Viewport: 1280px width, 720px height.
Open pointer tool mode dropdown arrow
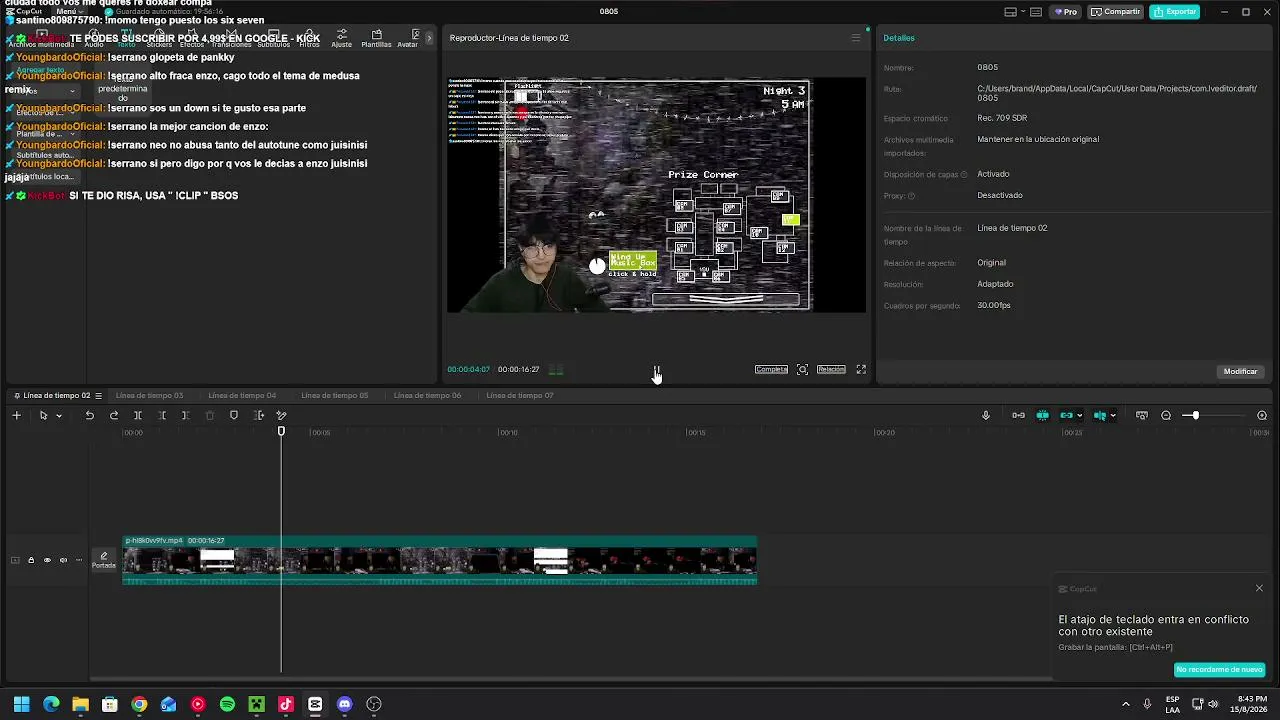[x=59, y=416]
